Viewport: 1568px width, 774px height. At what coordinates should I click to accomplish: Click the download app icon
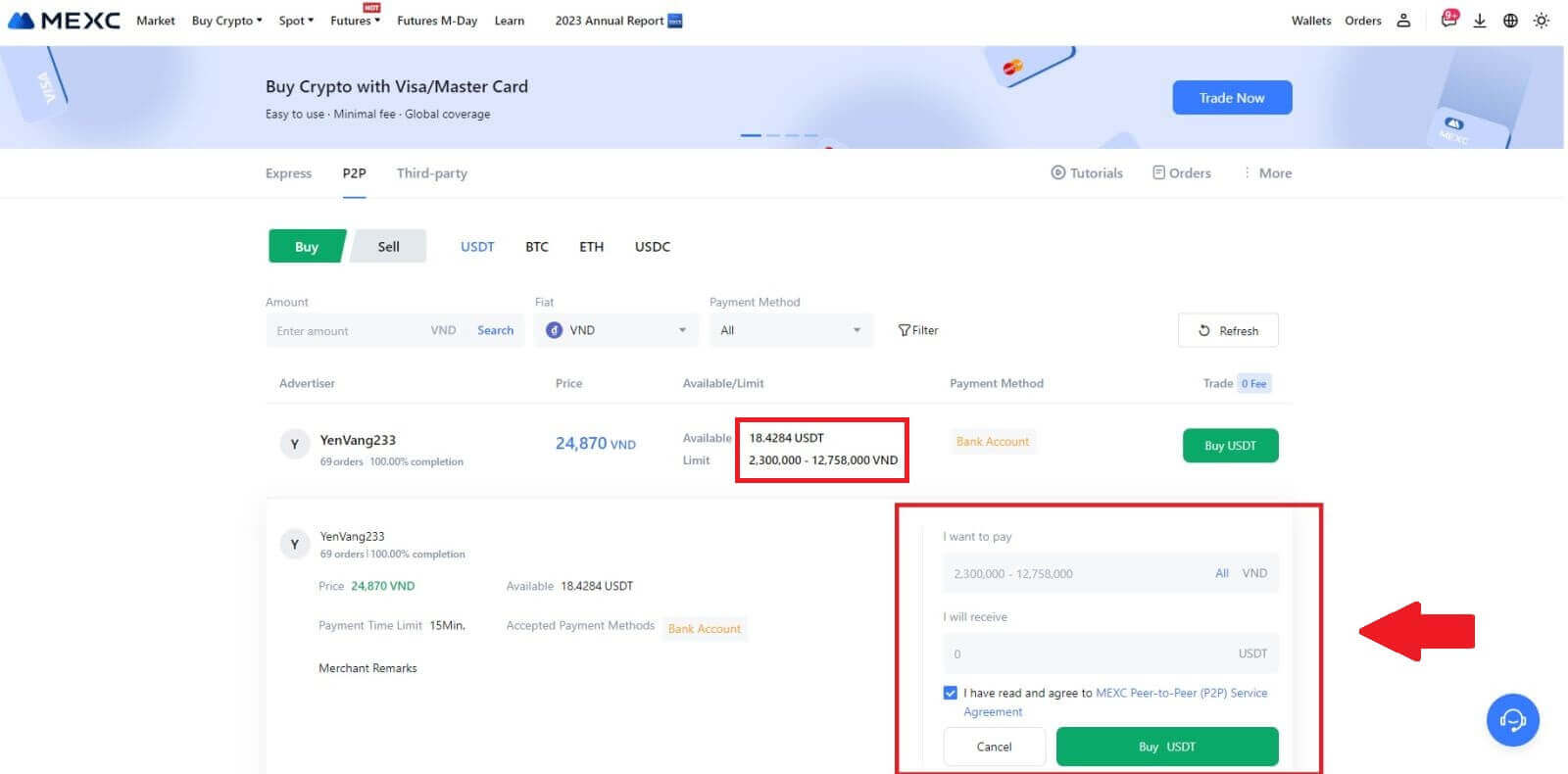point(1480,21)
